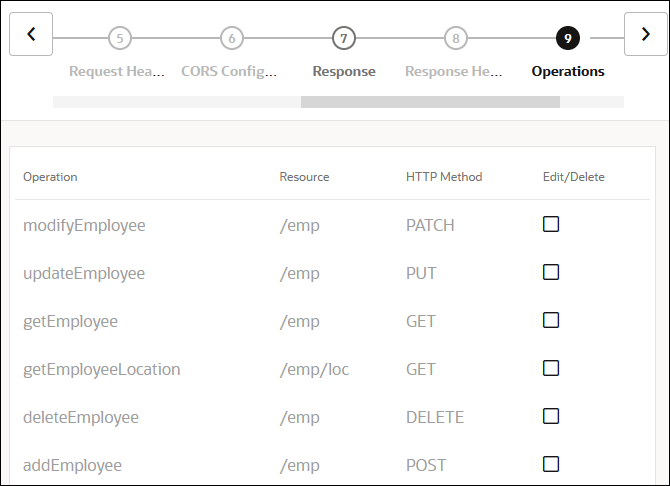Check the modifyEmployee edit/delete checkbox
670x486 pixels.
pyautogui.click(x=551, y=224)
